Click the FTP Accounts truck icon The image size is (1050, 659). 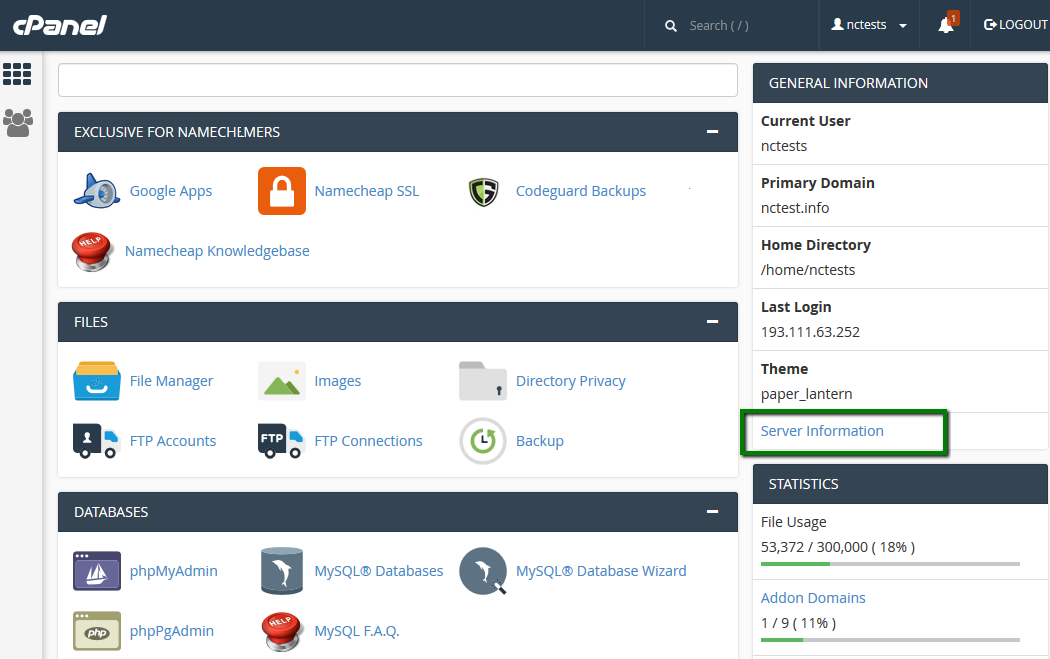[x=96, y=441]
